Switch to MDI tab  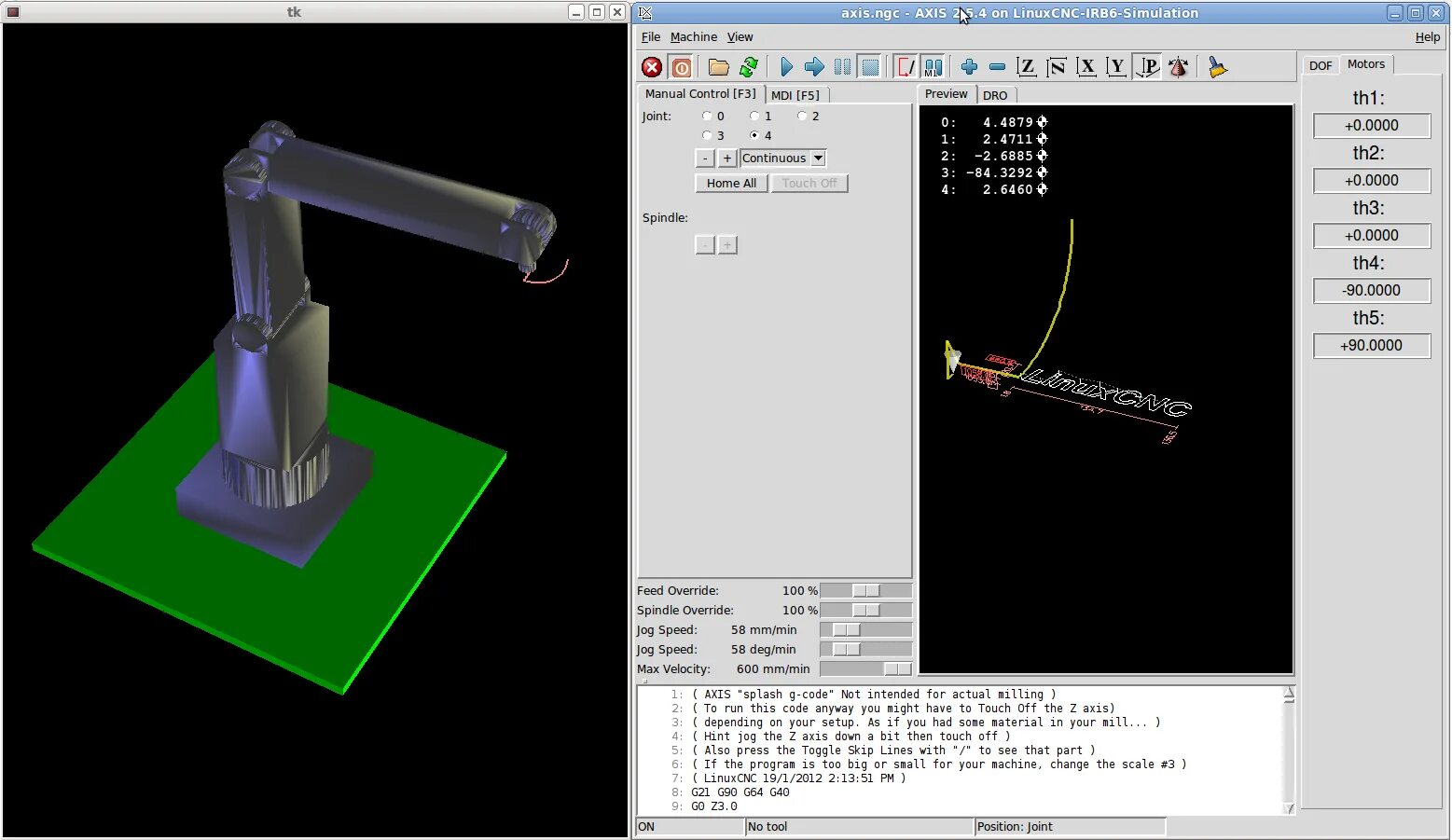pyautogui.click(x=795, y=95)
